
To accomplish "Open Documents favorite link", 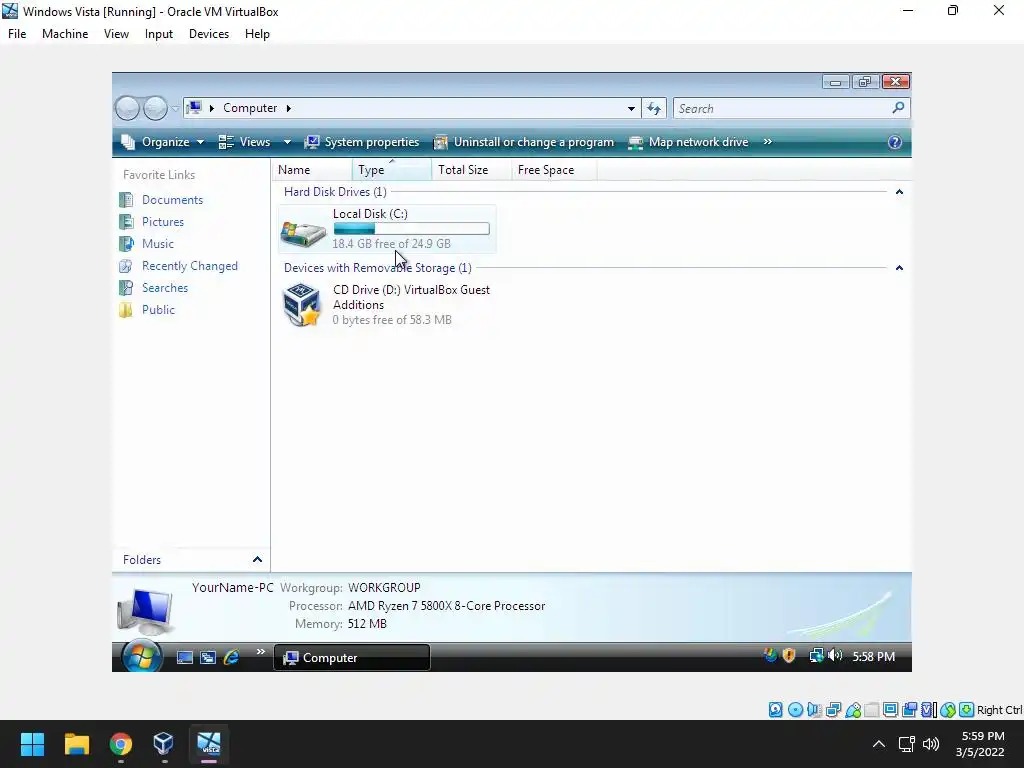I will coord(172,200).
